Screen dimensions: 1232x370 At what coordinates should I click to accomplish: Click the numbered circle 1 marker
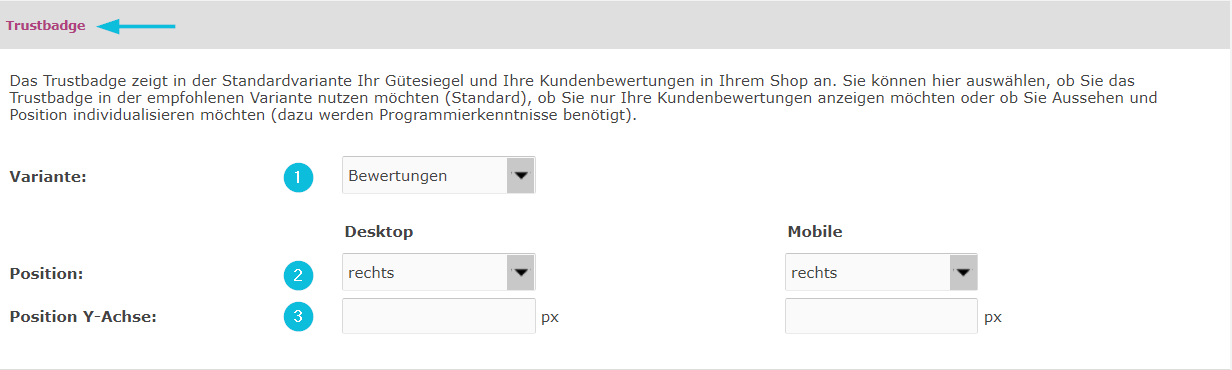(298, 178)
